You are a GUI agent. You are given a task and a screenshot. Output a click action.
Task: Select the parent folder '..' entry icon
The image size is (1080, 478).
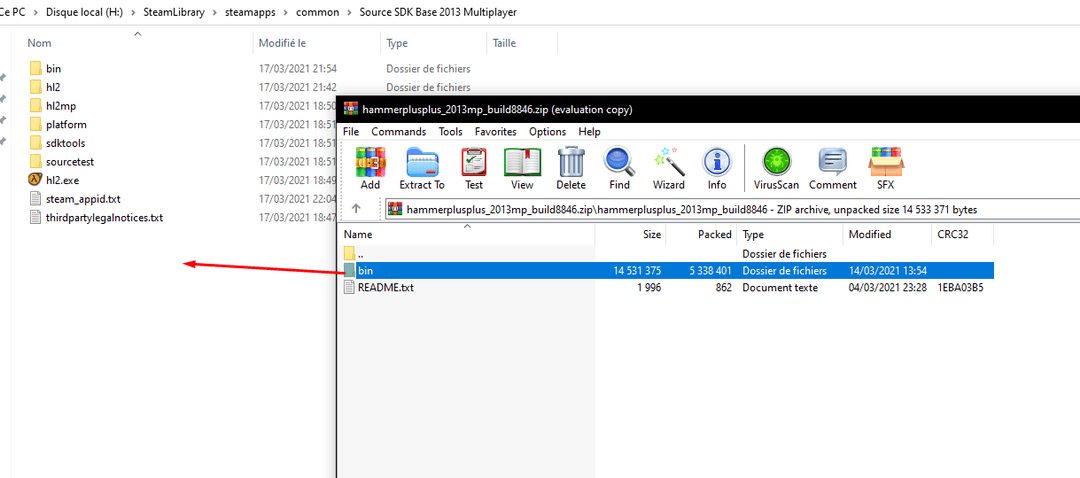point(349,253)
